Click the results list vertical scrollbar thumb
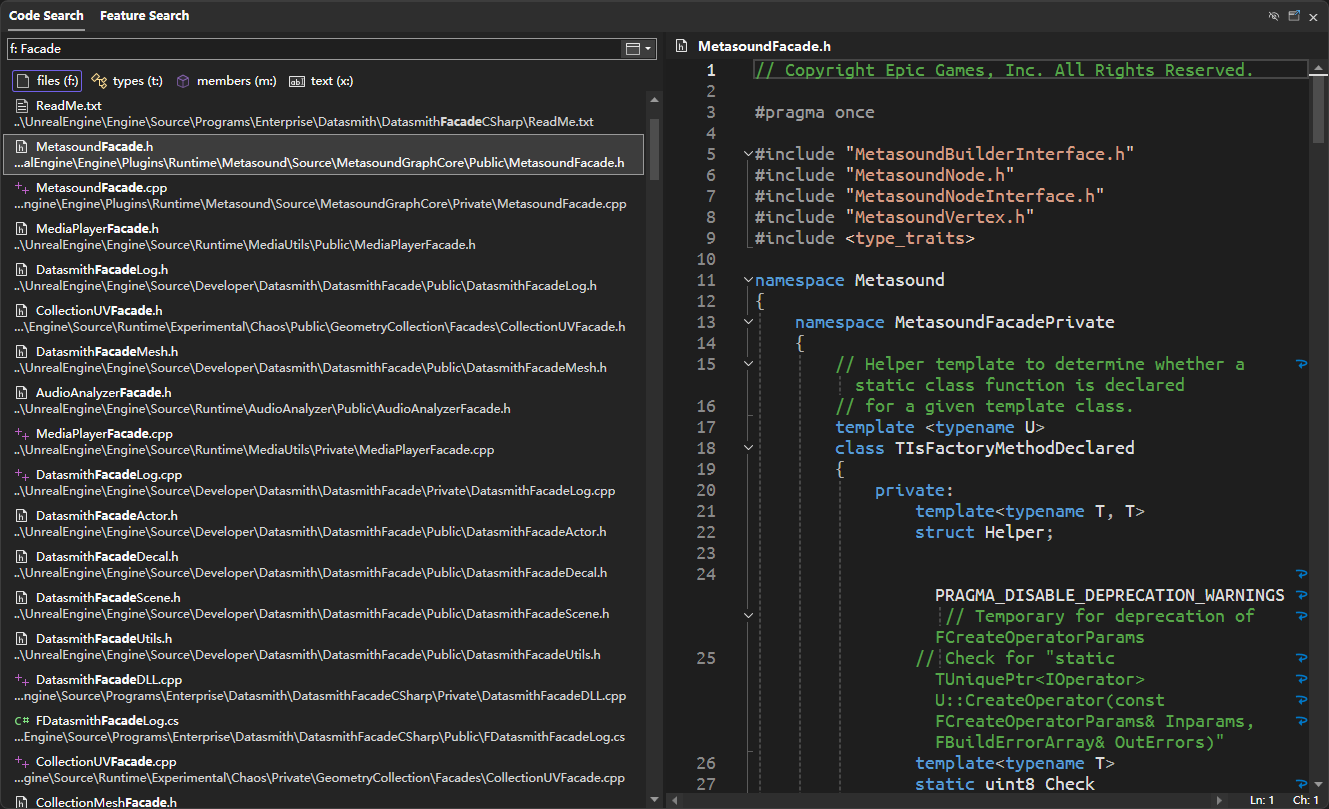Viewport: 1329px width, 809px height. pos(654,148)
